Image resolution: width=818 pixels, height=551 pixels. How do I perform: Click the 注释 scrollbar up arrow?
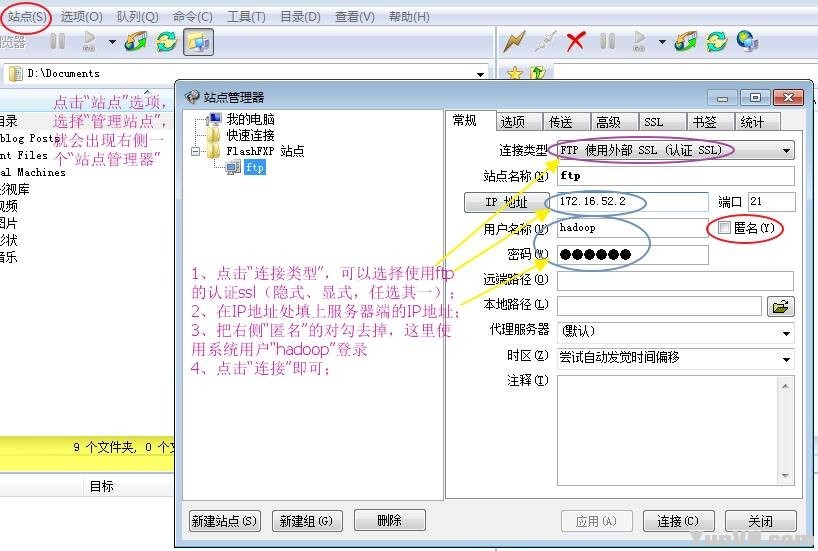(x=785, y=386)
